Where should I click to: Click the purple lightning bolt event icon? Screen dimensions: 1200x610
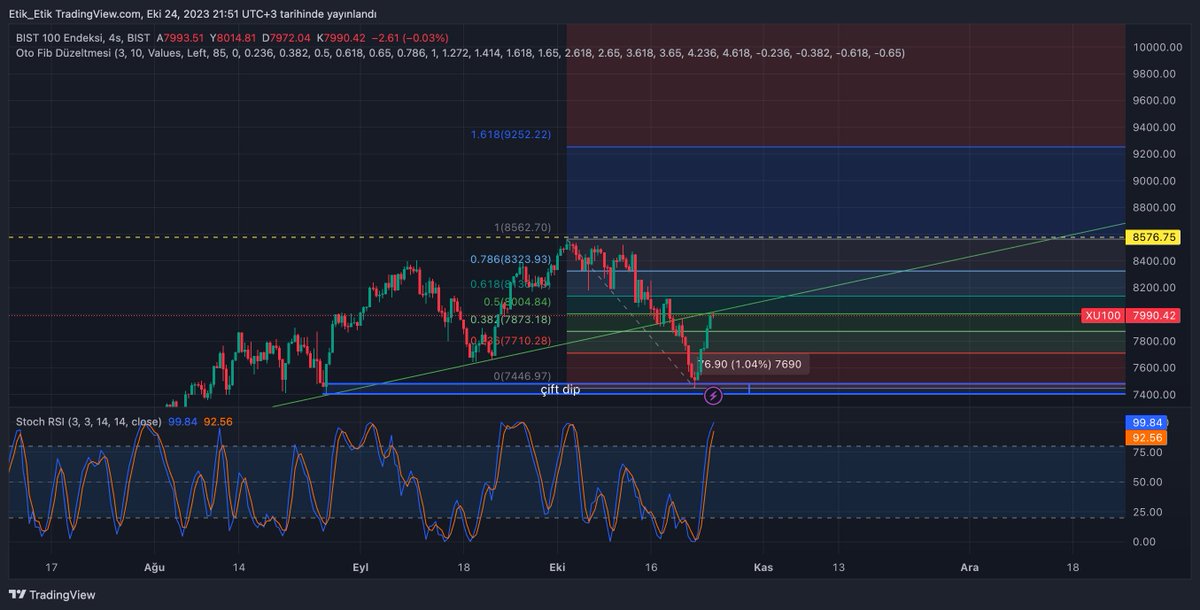click(714, 396)
